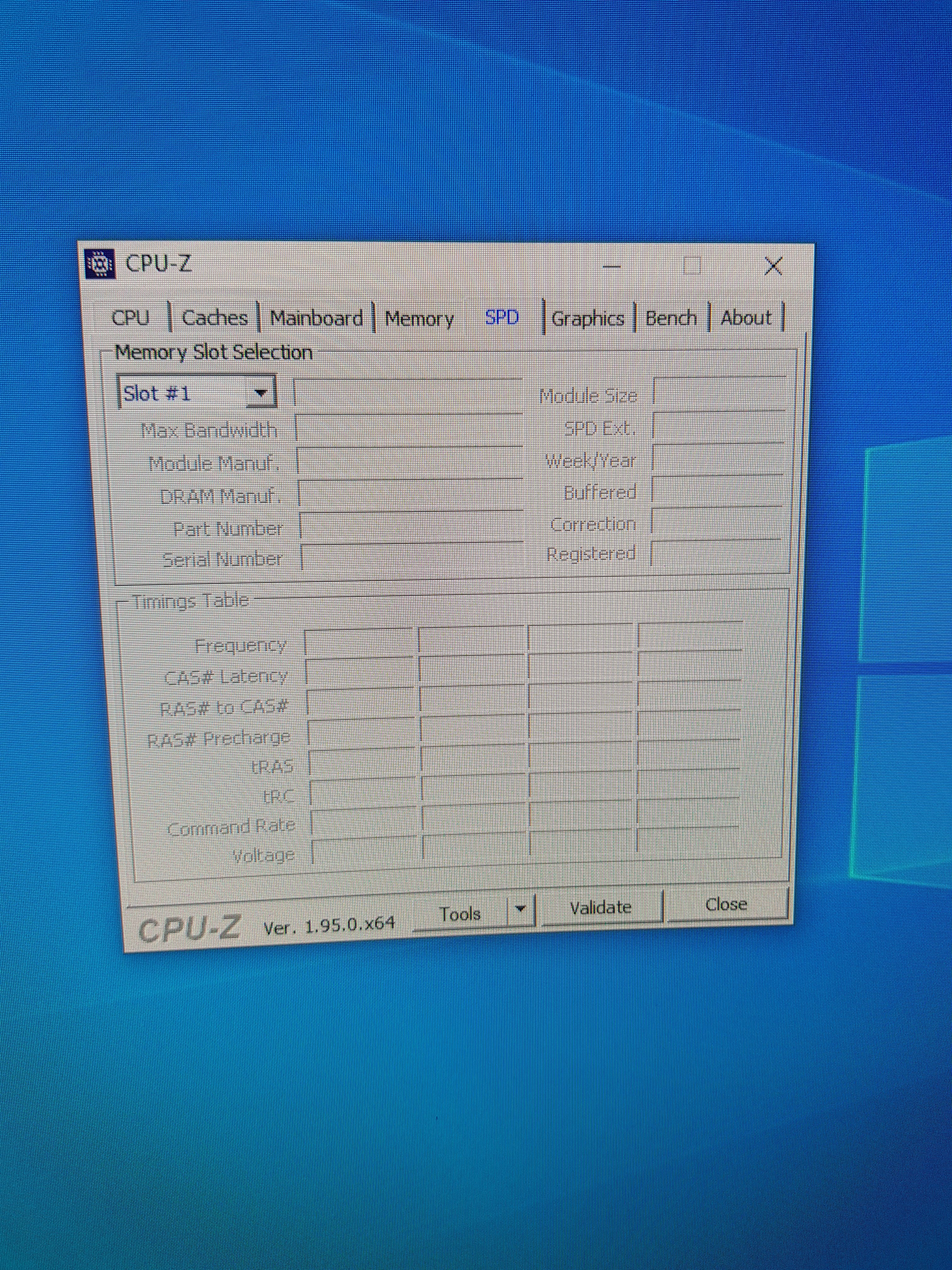
Task: Select the SPD tab
Action: click(x=502, y=317)
